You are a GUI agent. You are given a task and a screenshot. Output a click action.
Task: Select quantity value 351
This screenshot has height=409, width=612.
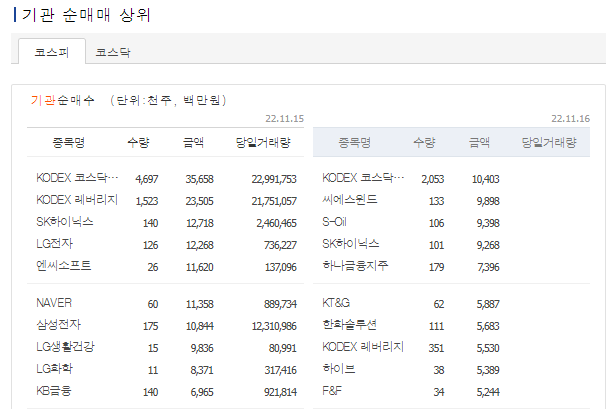(x=436, y=348)
